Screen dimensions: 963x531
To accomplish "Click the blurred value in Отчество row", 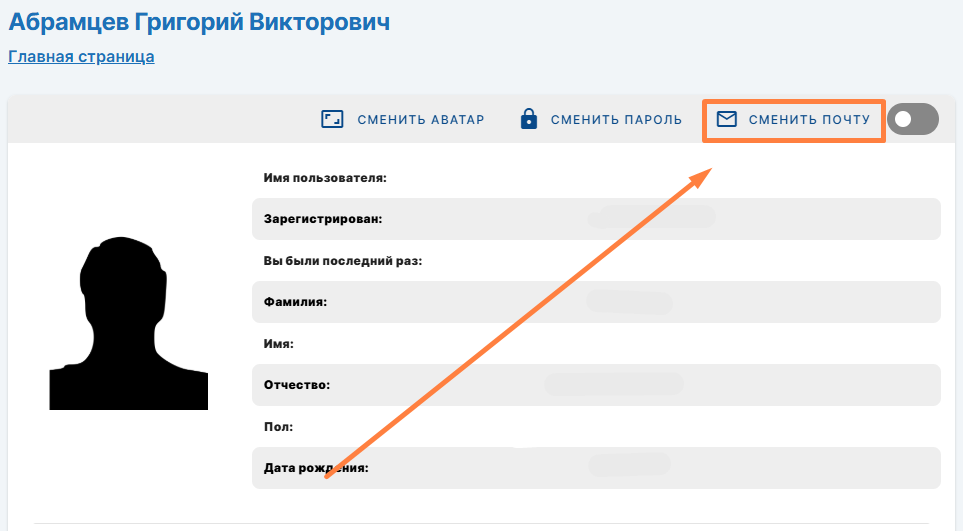I will (613, 384).
